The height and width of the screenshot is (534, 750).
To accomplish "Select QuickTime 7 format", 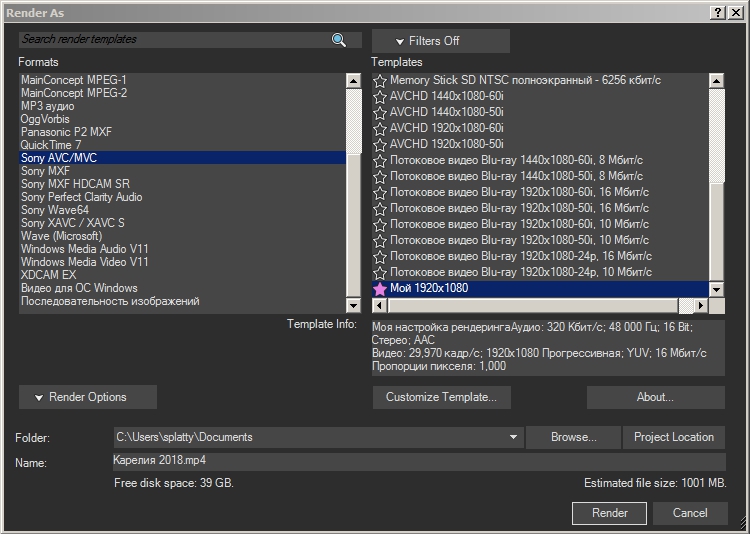I will tap(183, 145).
